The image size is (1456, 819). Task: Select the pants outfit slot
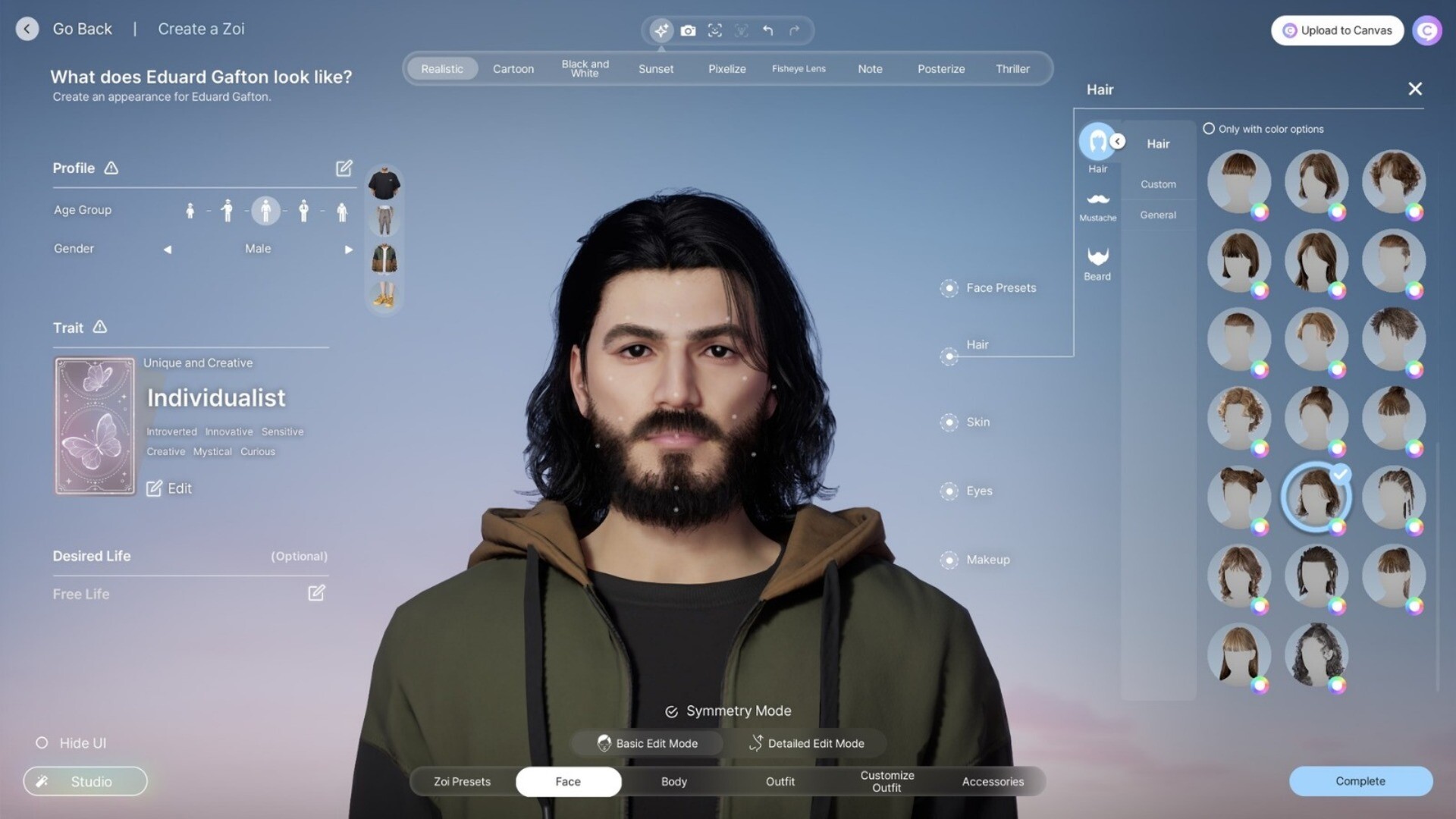pos(384,220)
